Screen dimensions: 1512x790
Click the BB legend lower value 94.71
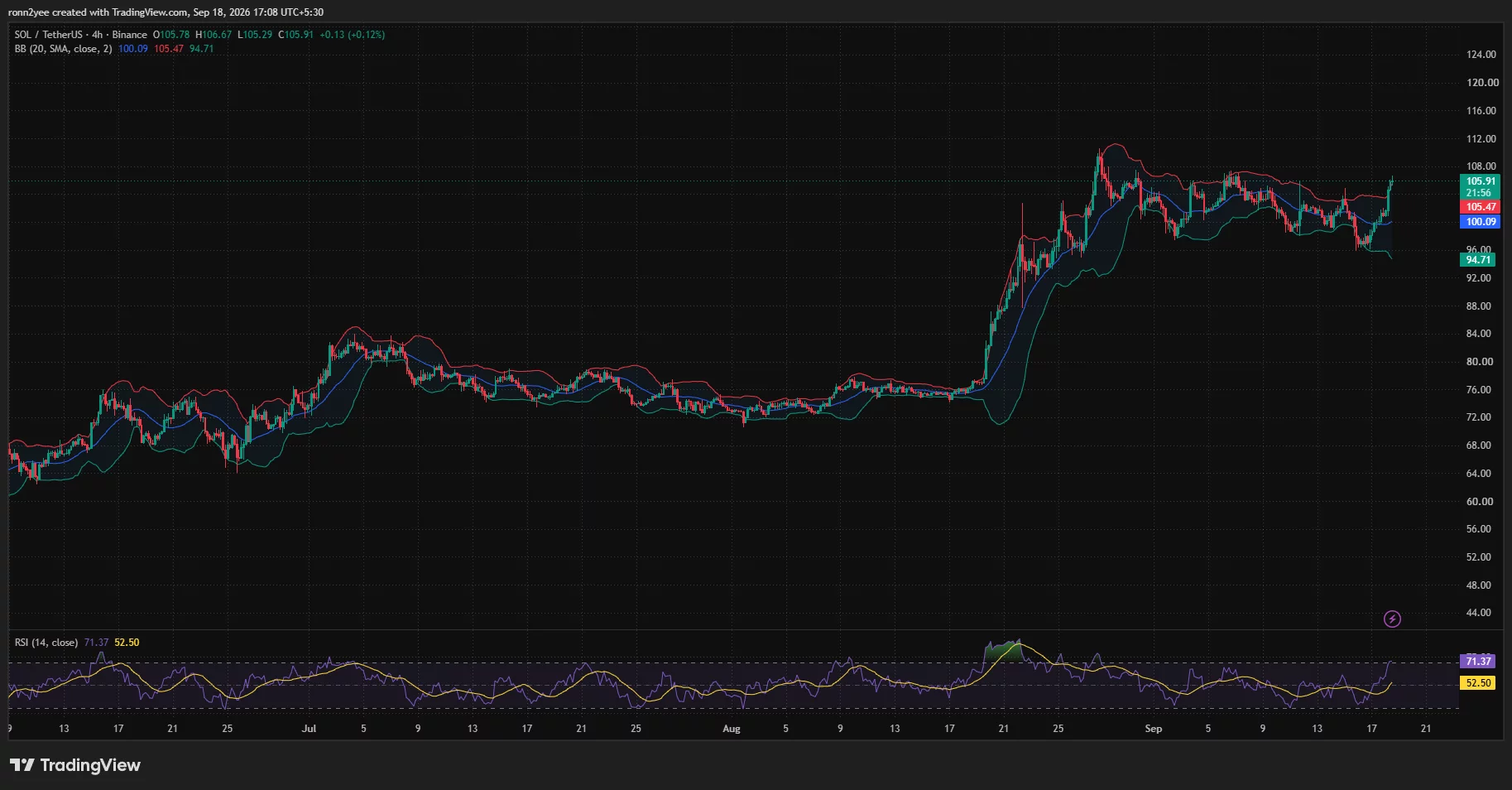coord(202,49)
